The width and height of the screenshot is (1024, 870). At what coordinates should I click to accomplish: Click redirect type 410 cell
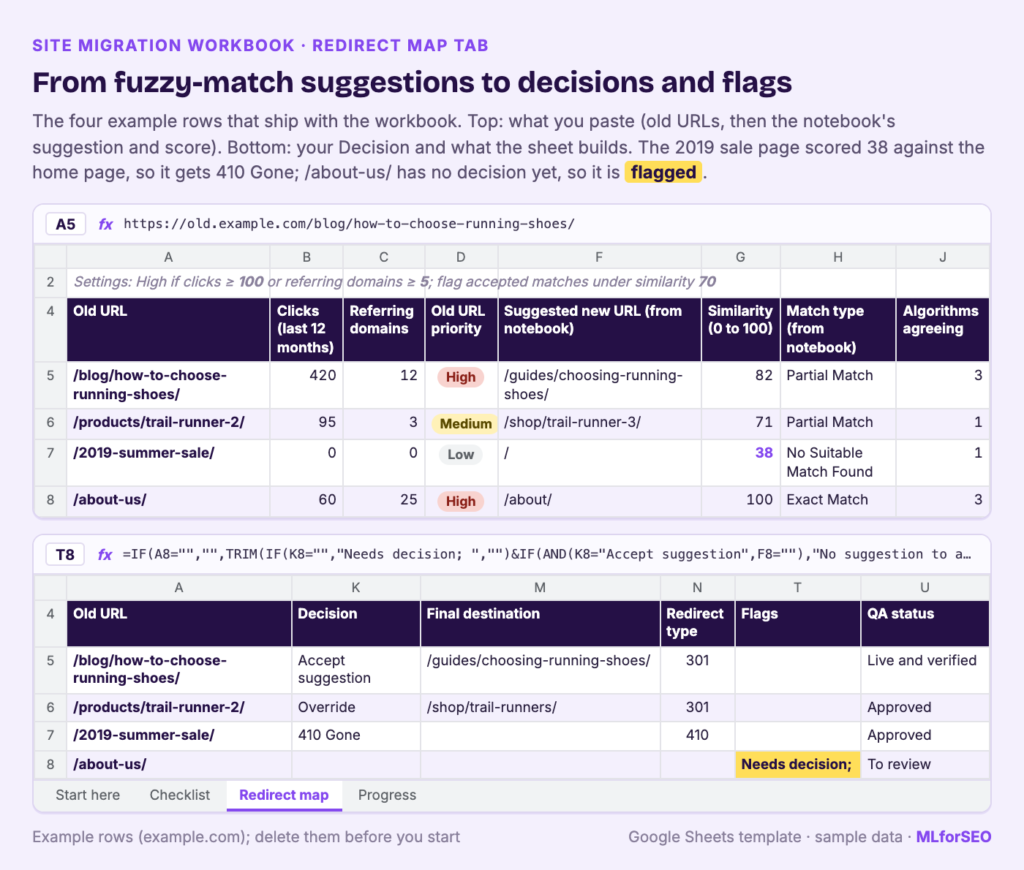(697, 735)
